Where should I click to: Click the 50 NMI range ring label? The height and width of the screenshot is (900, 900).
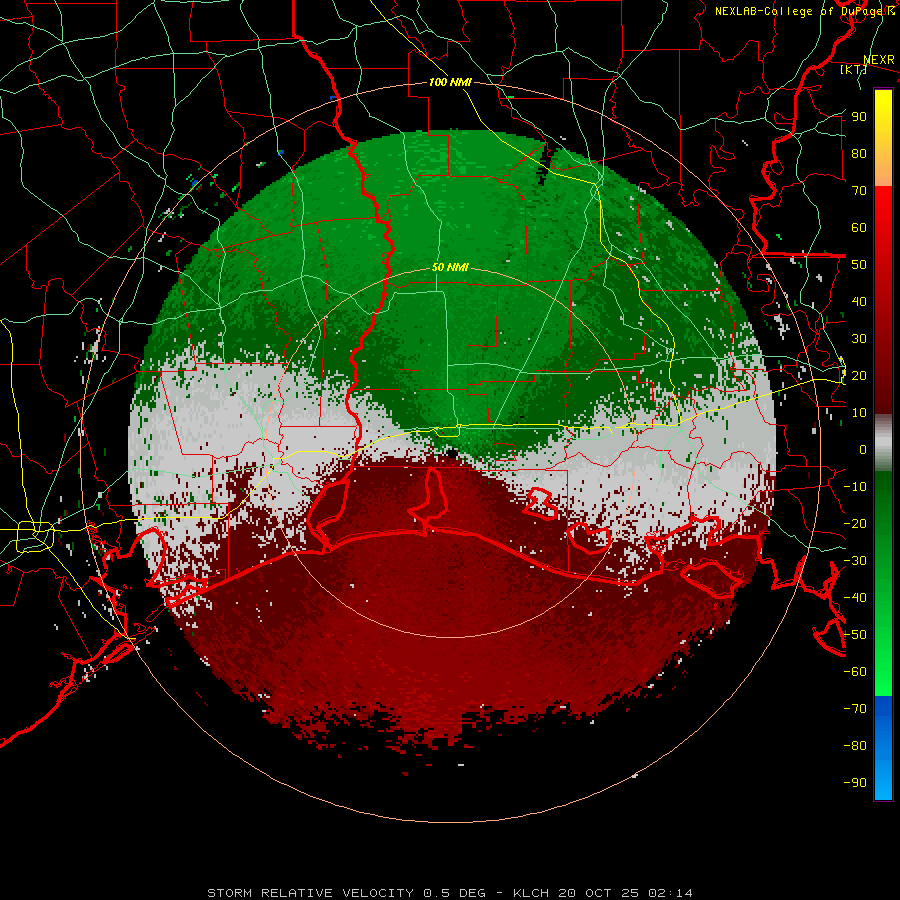(x=451, y=267)
